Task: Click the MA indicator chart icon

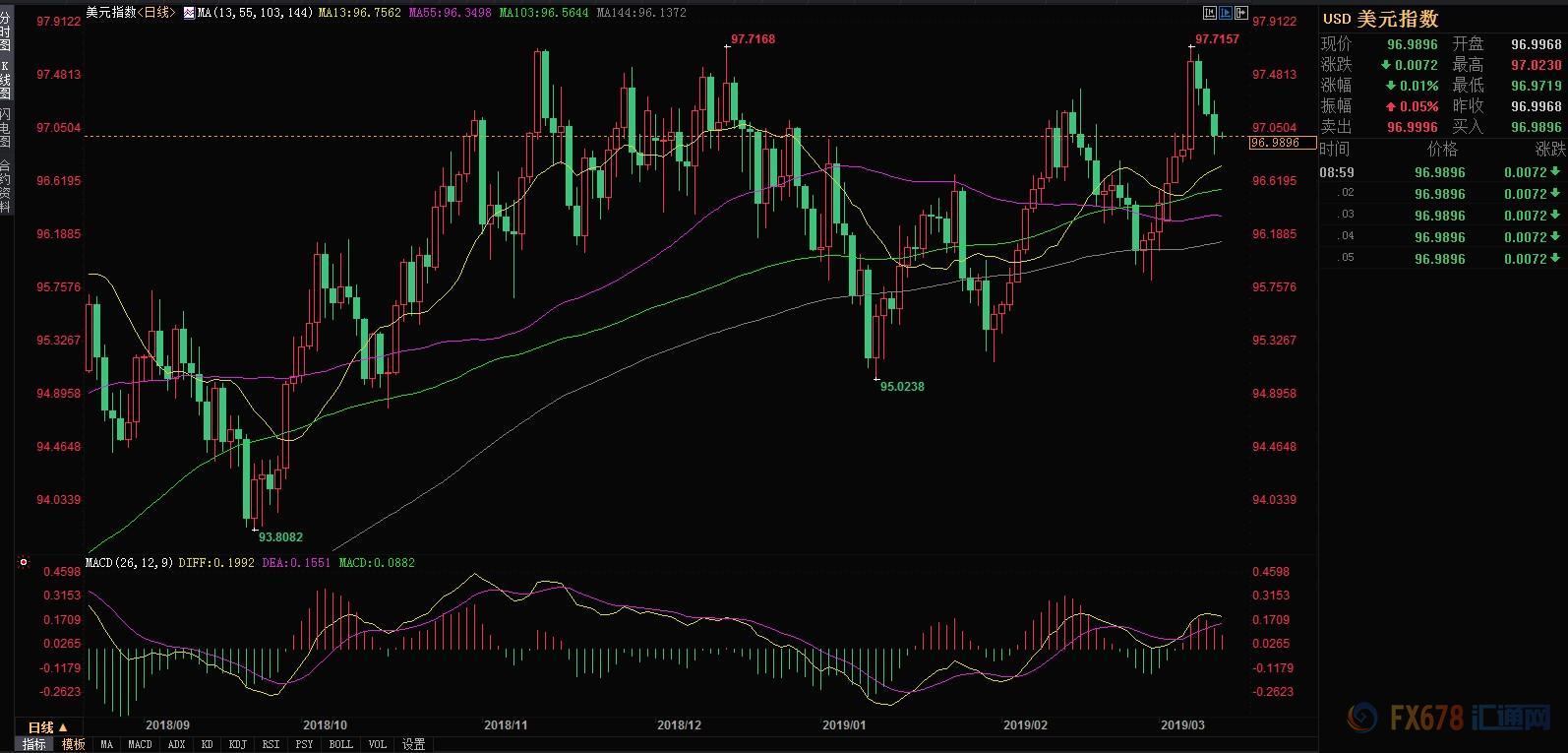Action: tap(188, 13)
